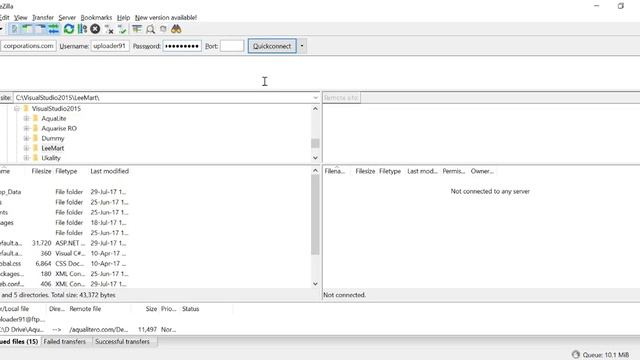Click the reconnect to last server icon
This screenshot has width=640, height=360.
[x=122, y=29]
